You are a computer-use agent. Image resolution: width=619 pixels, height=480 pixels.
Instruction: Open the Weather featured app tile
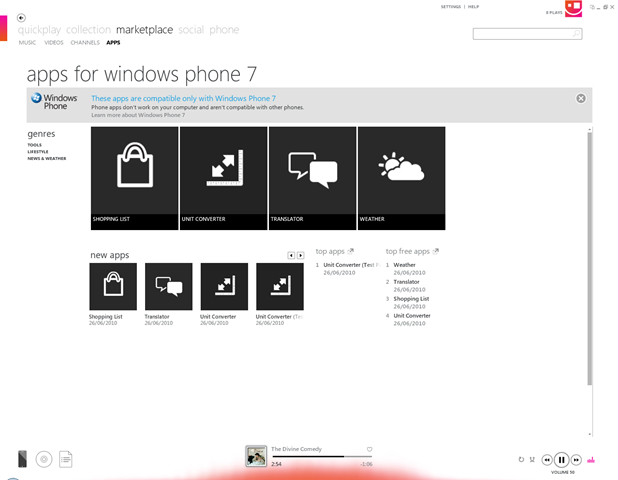(x=401, y=178)
